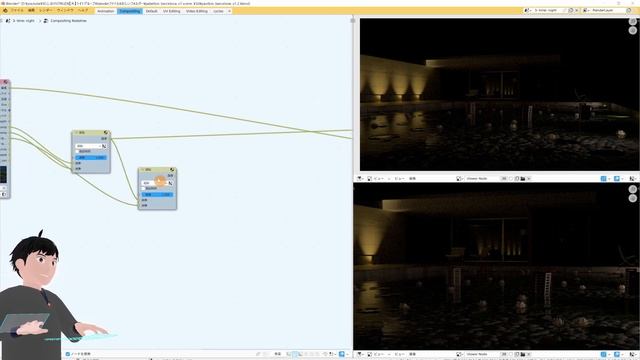The image size is (640, 360).
Task: Collapse the lower mix node via its header arrow
Action: (142, 170)
